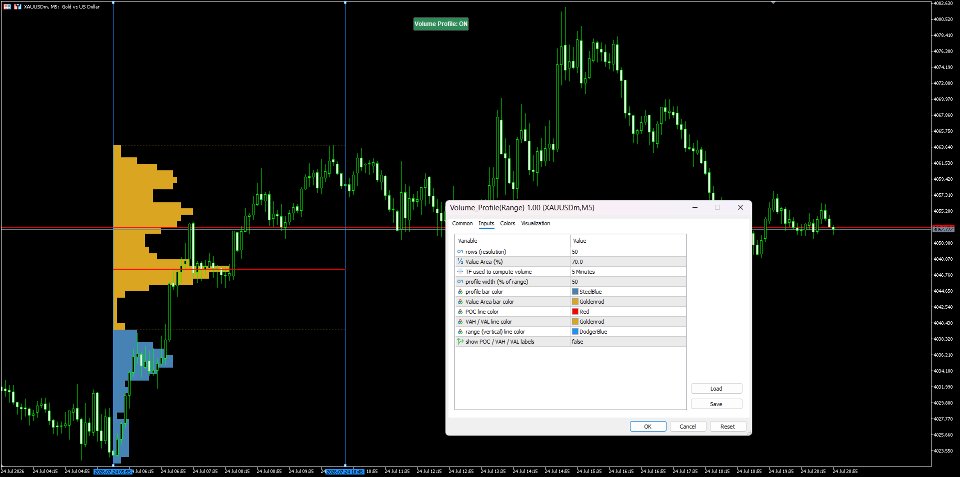The image size is (960, 477).
Task: Select the 'show POC / VAH / VAL labels' label
Action: point(500,342)
